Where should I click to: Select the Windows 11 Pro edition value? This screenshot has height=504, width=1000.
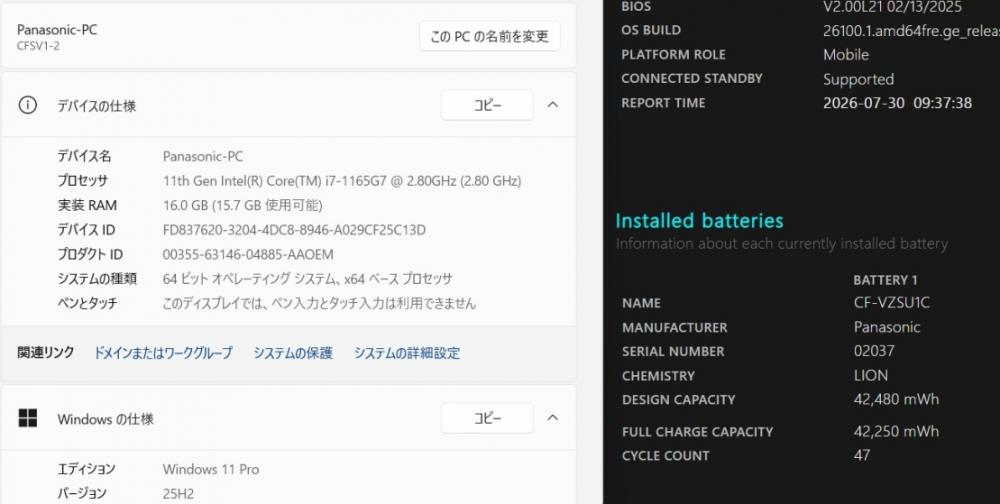pyautogui.click(x=210, y=470)
